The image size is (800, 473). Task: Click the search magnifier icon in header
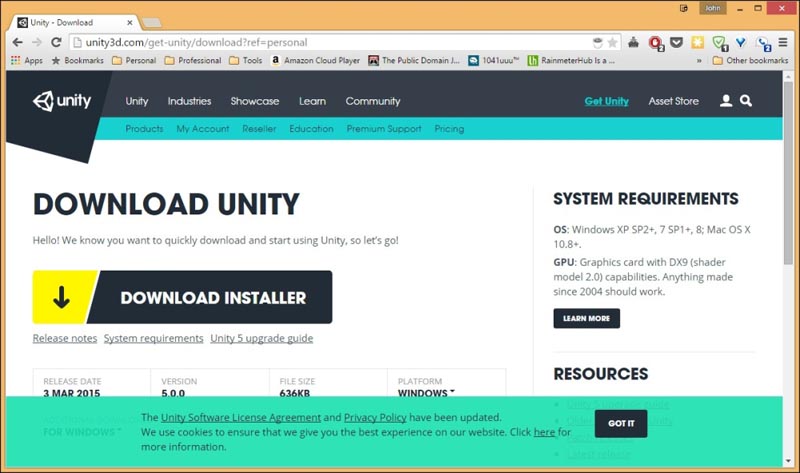(x=746, y=101)
